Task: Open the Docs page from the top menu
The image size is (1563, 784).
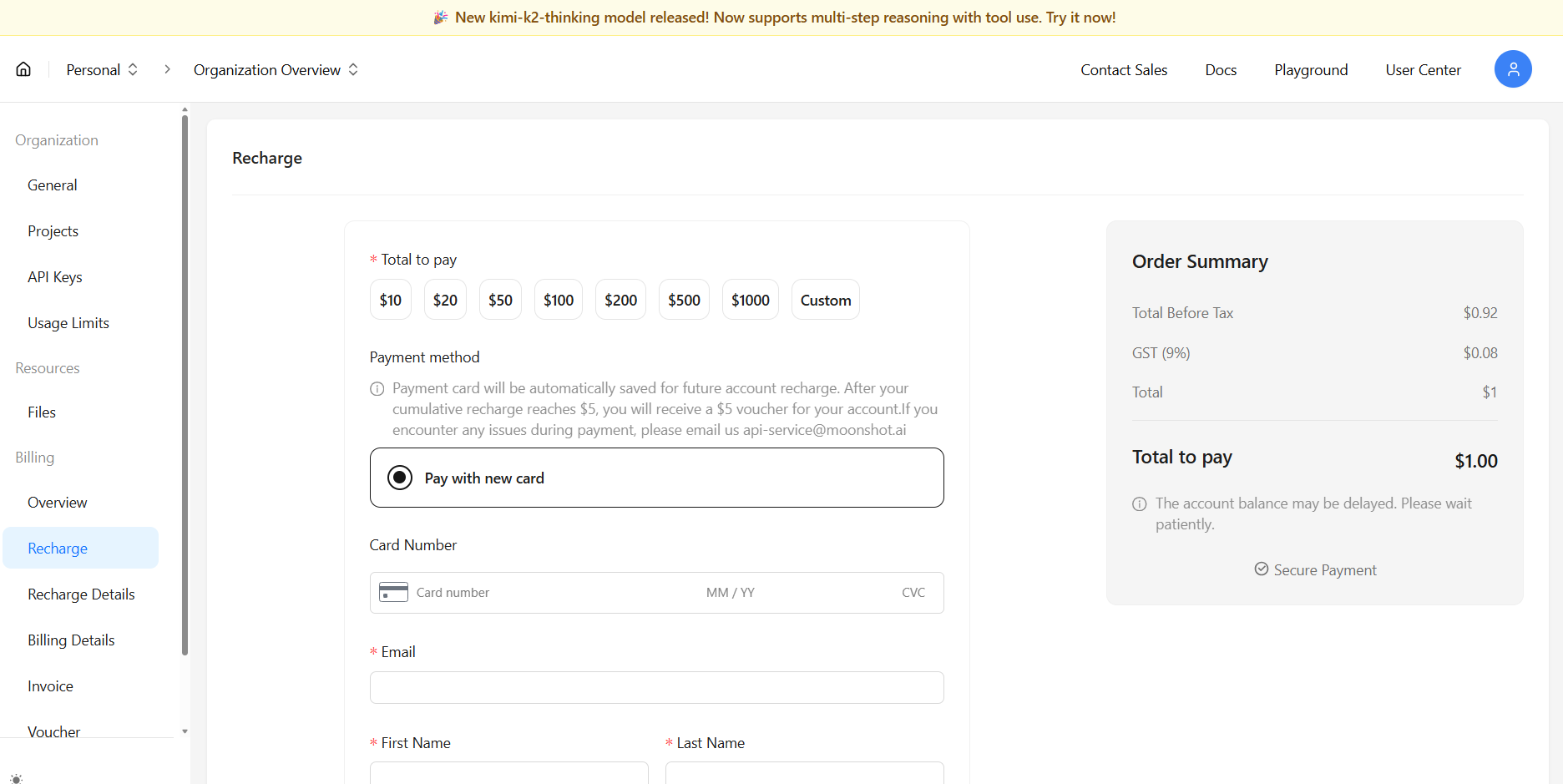Action: [x=1221, y=69]
